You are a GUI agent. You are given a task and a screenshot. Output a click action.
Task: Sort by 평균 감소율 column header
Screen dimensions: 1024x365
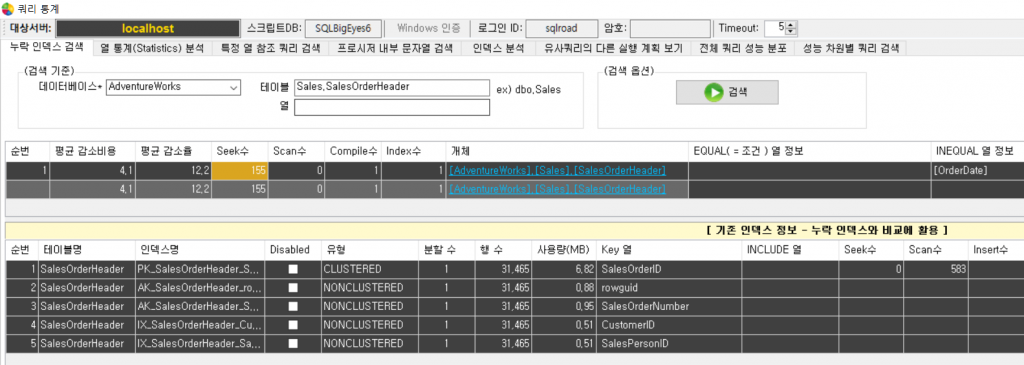click(174, 151)
